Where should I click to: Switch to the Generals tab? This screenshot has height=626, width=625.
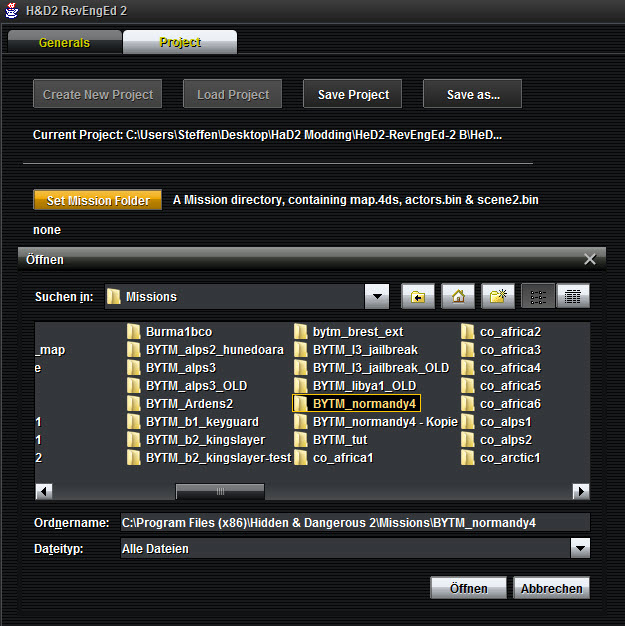[64, 43]
